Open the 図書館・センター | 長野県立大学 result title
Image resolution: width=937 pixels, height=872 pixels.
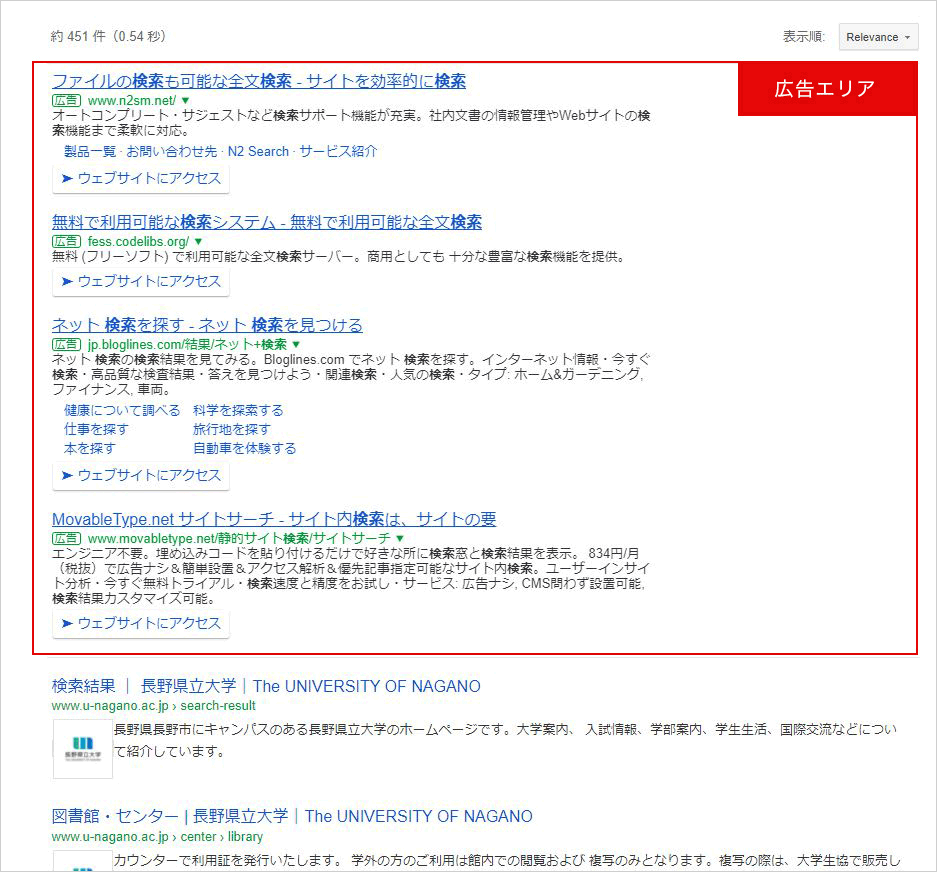click(x=292, y=816)
